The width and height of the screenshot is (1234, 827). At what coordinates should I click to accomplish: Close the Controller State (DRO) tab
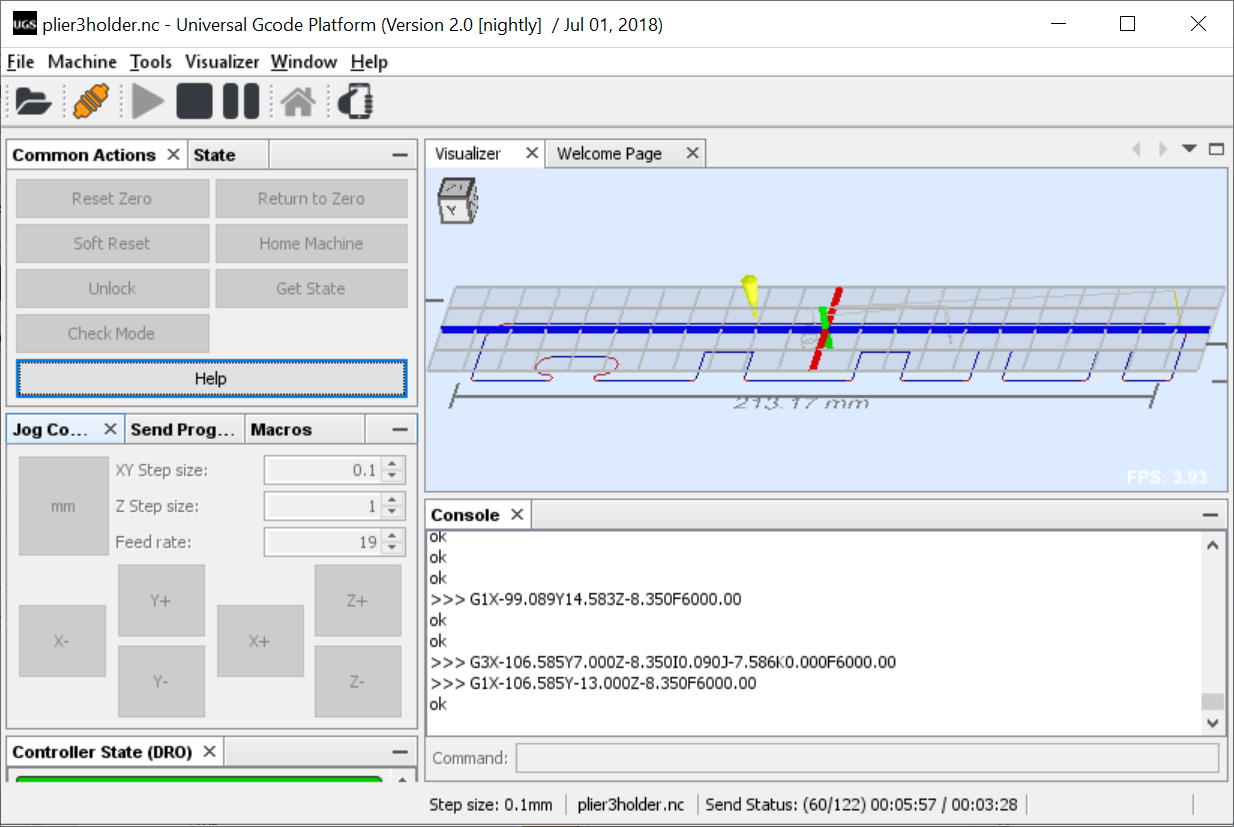click(209, 751)
